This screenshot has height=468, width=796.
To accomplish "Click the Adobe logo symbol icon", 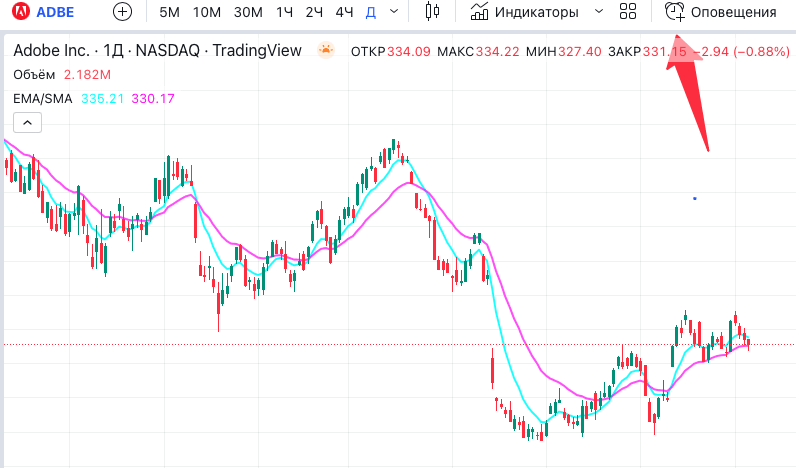I will [19, 12].
